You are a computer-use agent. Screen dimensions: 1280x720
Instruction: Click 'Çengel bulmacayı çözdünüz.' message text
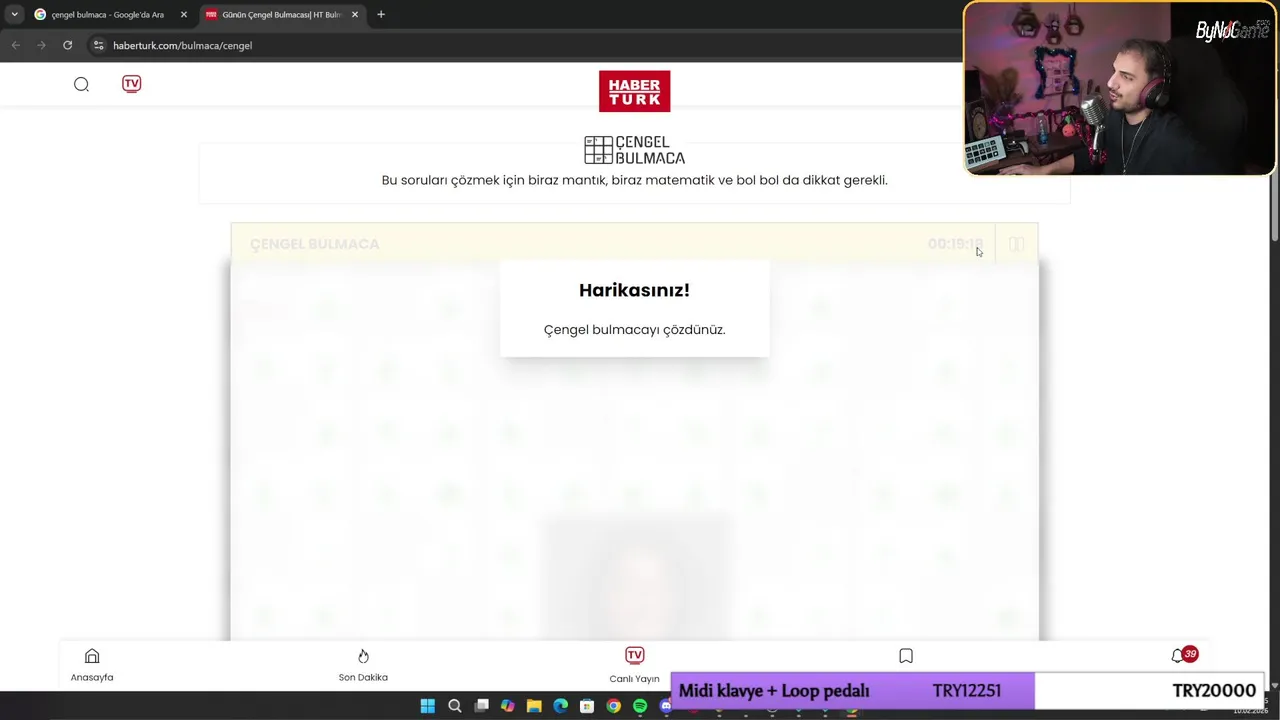click(634, 330)
